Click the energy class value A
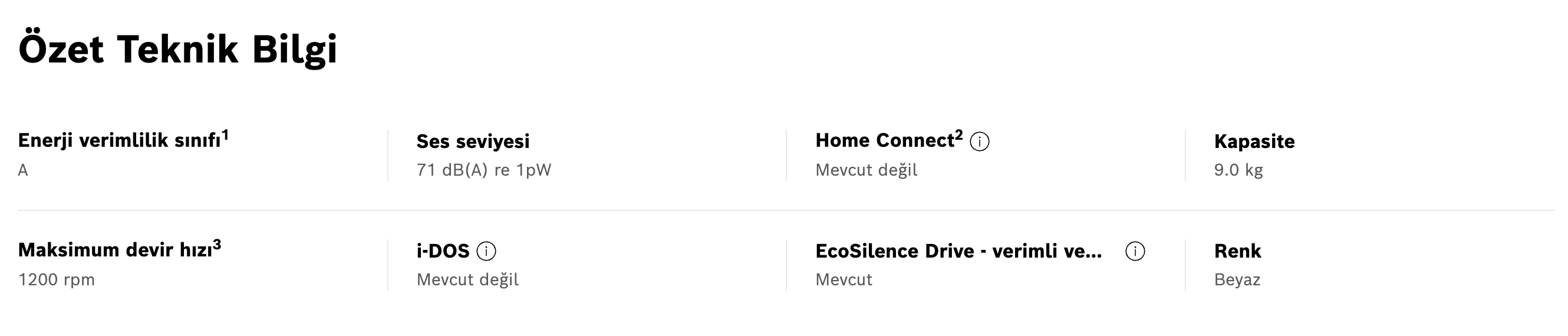Image resolution: width=1568 pixels, height=336 pixels. pos(23,170)
